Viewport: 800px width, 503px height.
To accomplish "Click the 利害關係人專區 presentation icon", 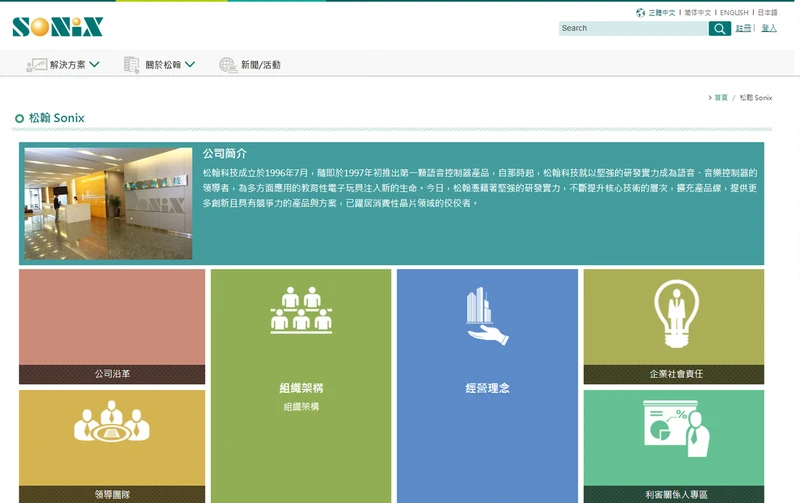I will coord(676,429).
